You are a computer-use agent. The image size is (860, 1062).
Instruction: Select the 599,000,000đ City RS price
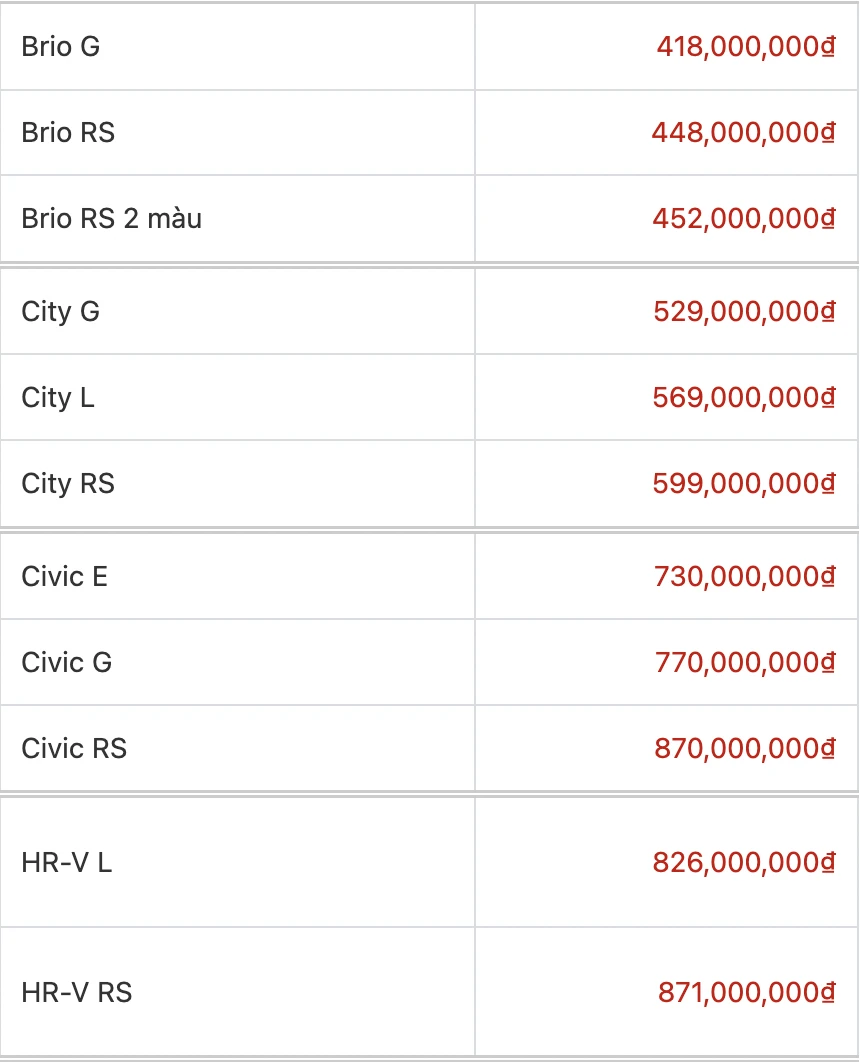click(x=743, y=484)
